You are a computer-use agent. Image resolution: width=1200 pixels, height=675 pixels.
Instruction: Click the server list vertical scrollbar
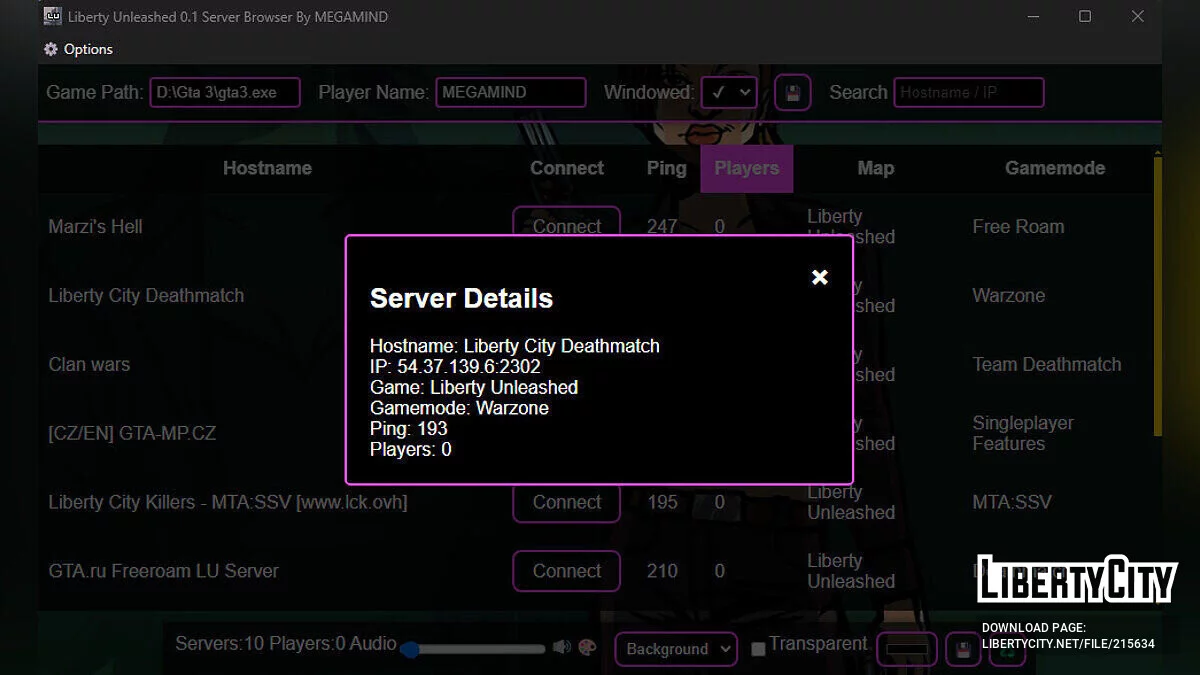pos(1158,295)
